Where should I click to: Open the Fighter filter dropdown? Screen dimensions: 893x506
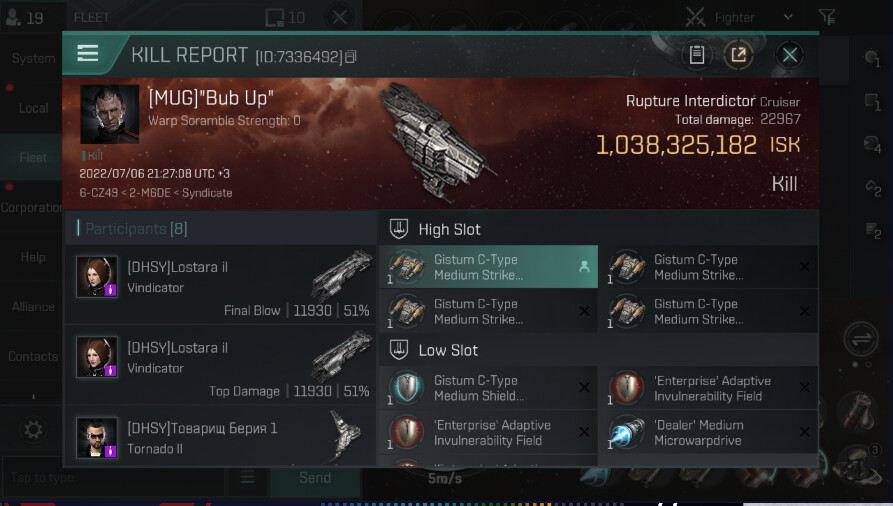(740, 18)
